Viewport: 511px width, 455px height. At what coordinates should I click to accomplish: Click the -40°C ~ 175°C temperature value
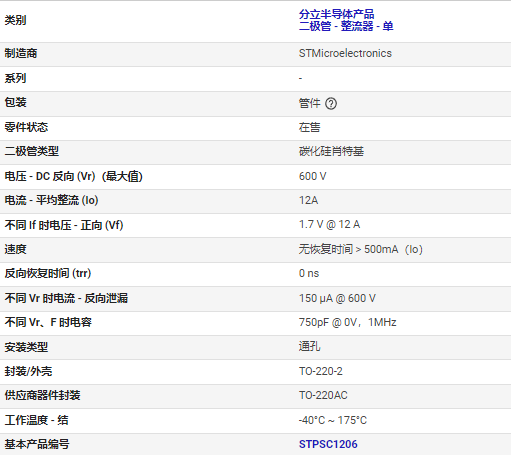333,420
